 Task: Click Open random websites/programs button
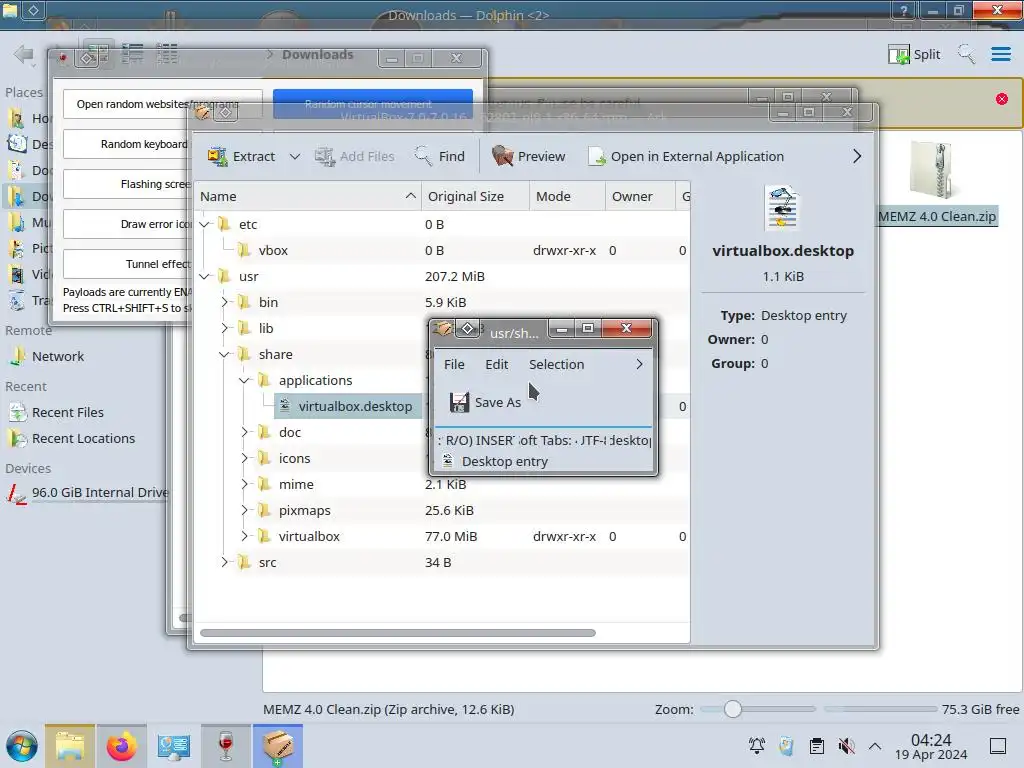[163, 104]
